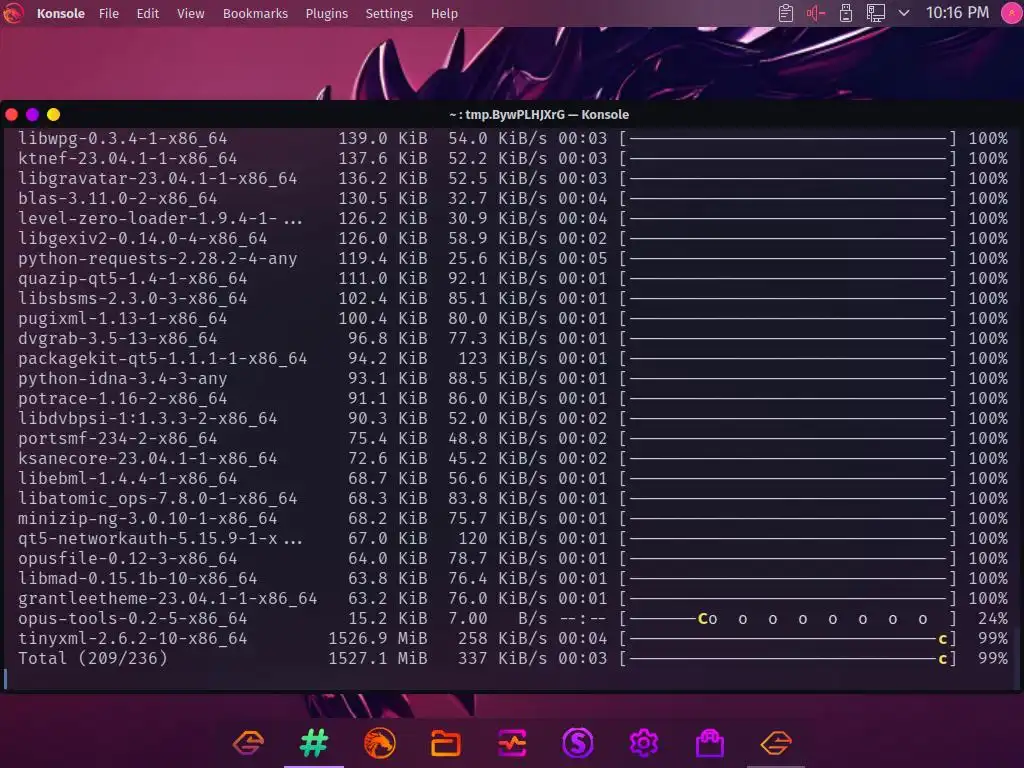The width and height of the screenshot is (1024, 768).
Task: Open the purple gear settings dock icon
Action: 644,743
